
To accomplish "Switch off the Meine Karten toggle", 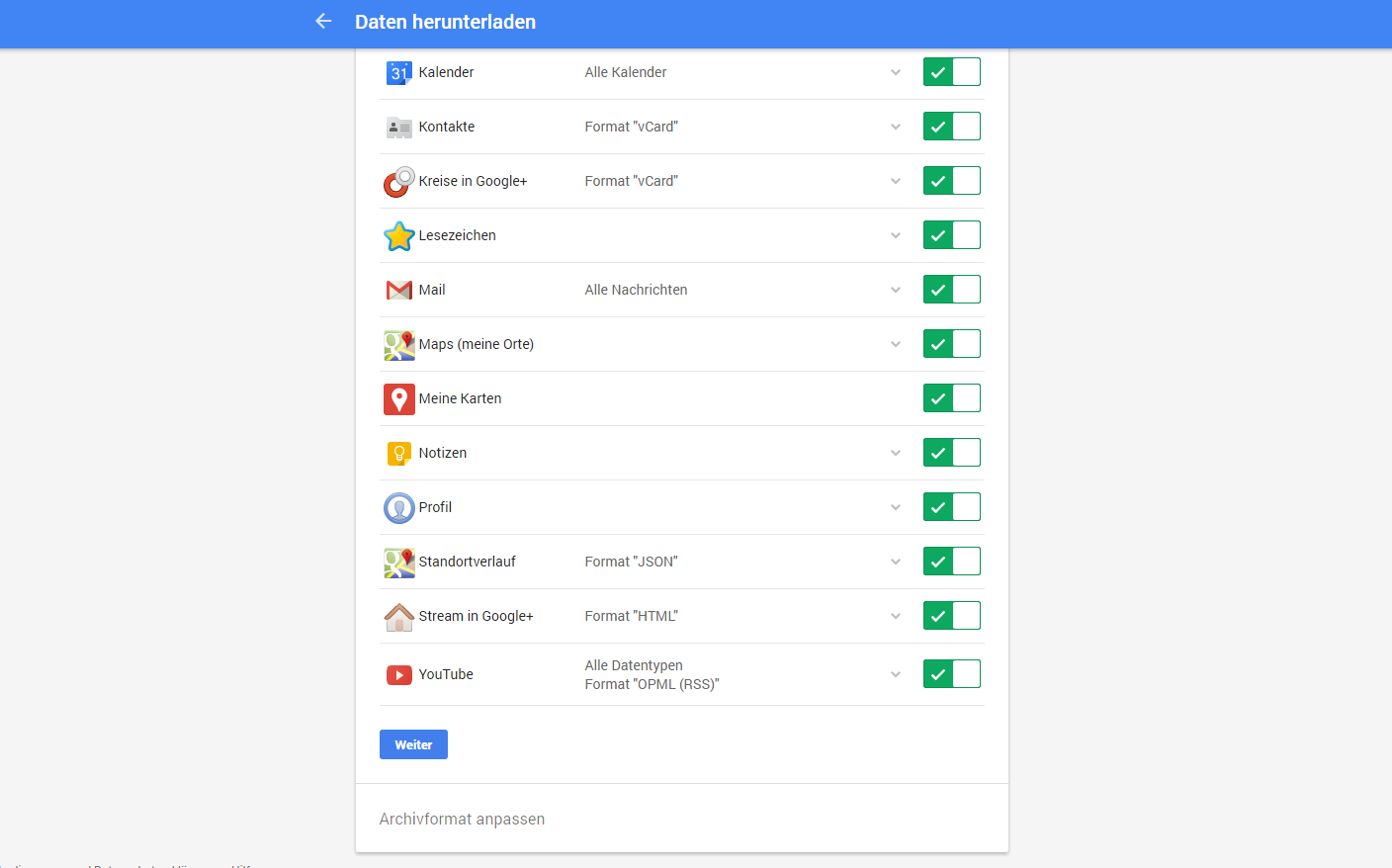I will pos(951,398).
